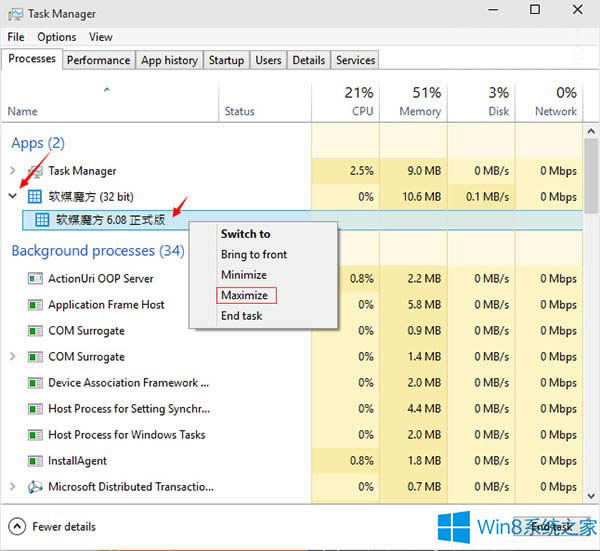Viewport: 600px width, 551px height.
Task: Switch to the Performance tab
Action: click(x=98, y=60)
